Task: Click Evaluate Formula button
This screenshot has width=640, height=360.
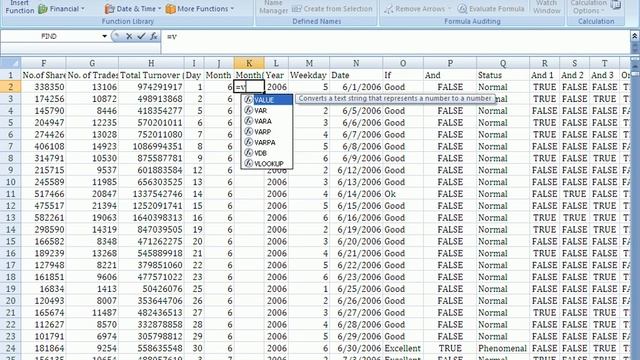Action: [x=491, y=9]
